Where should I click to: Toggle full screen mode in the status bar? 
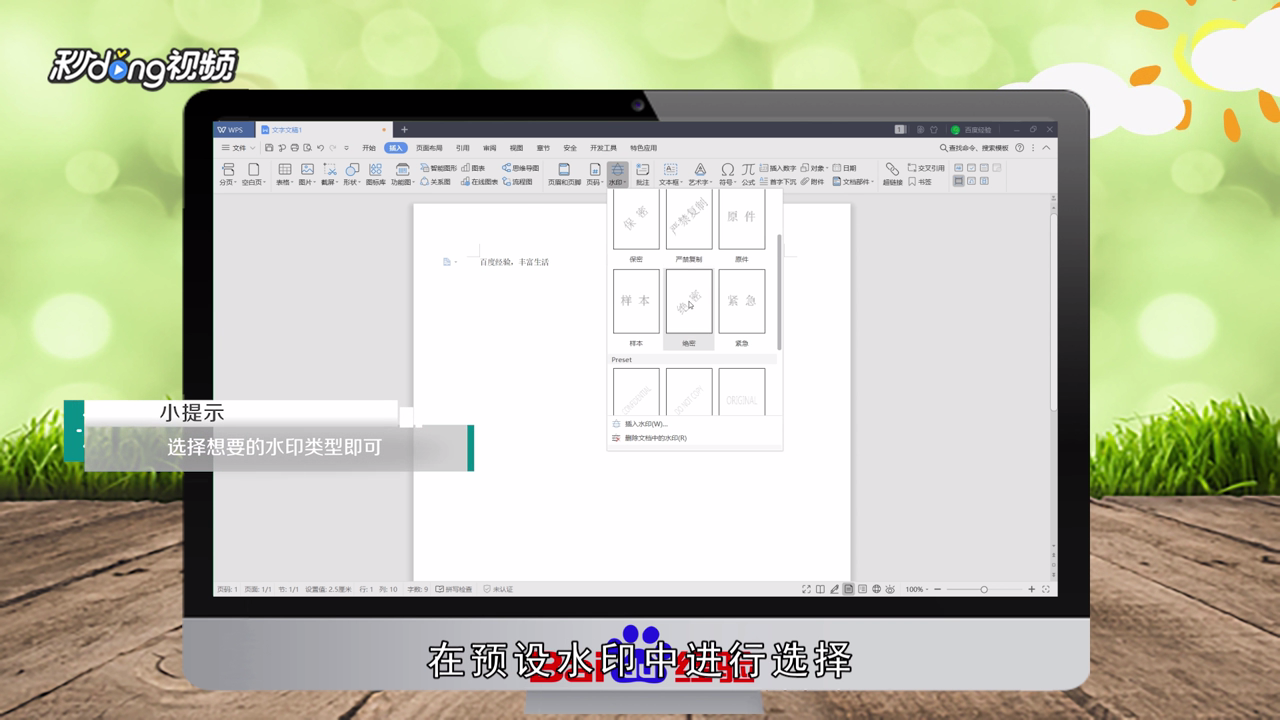(x=806, y=589)
